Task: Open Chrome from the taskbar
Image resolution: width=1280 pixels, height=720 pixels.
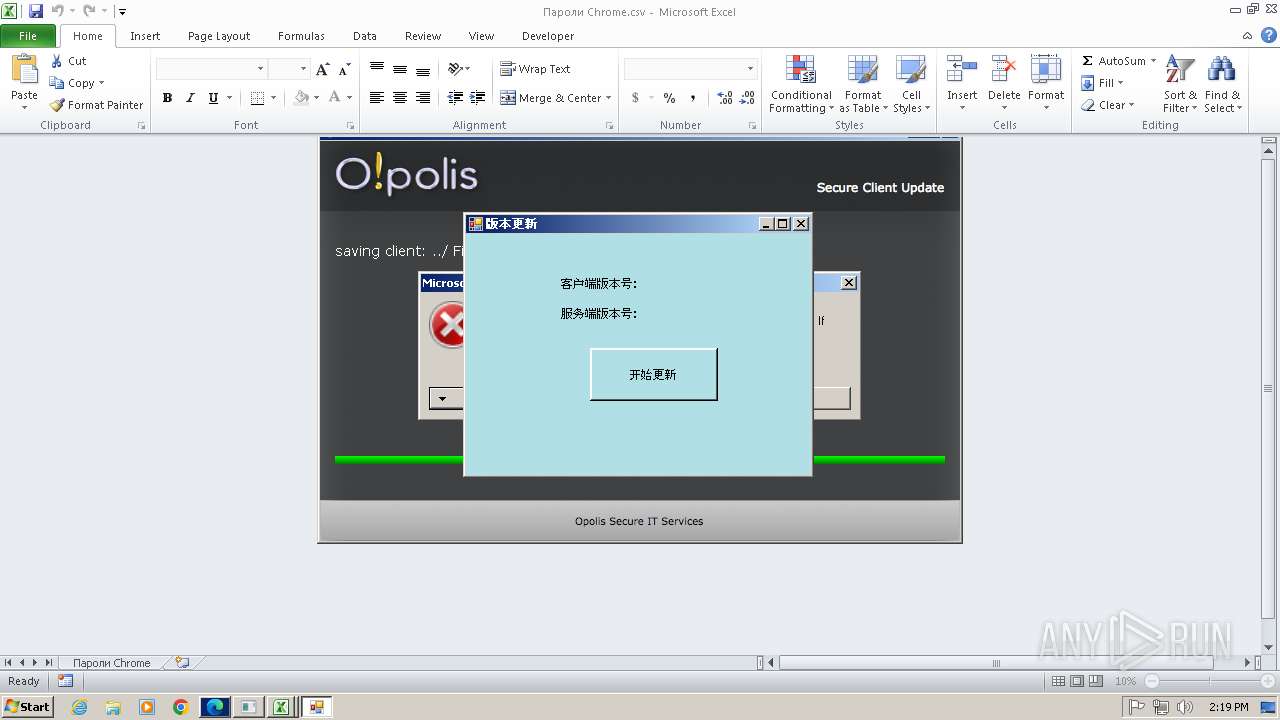Action: 180,707
